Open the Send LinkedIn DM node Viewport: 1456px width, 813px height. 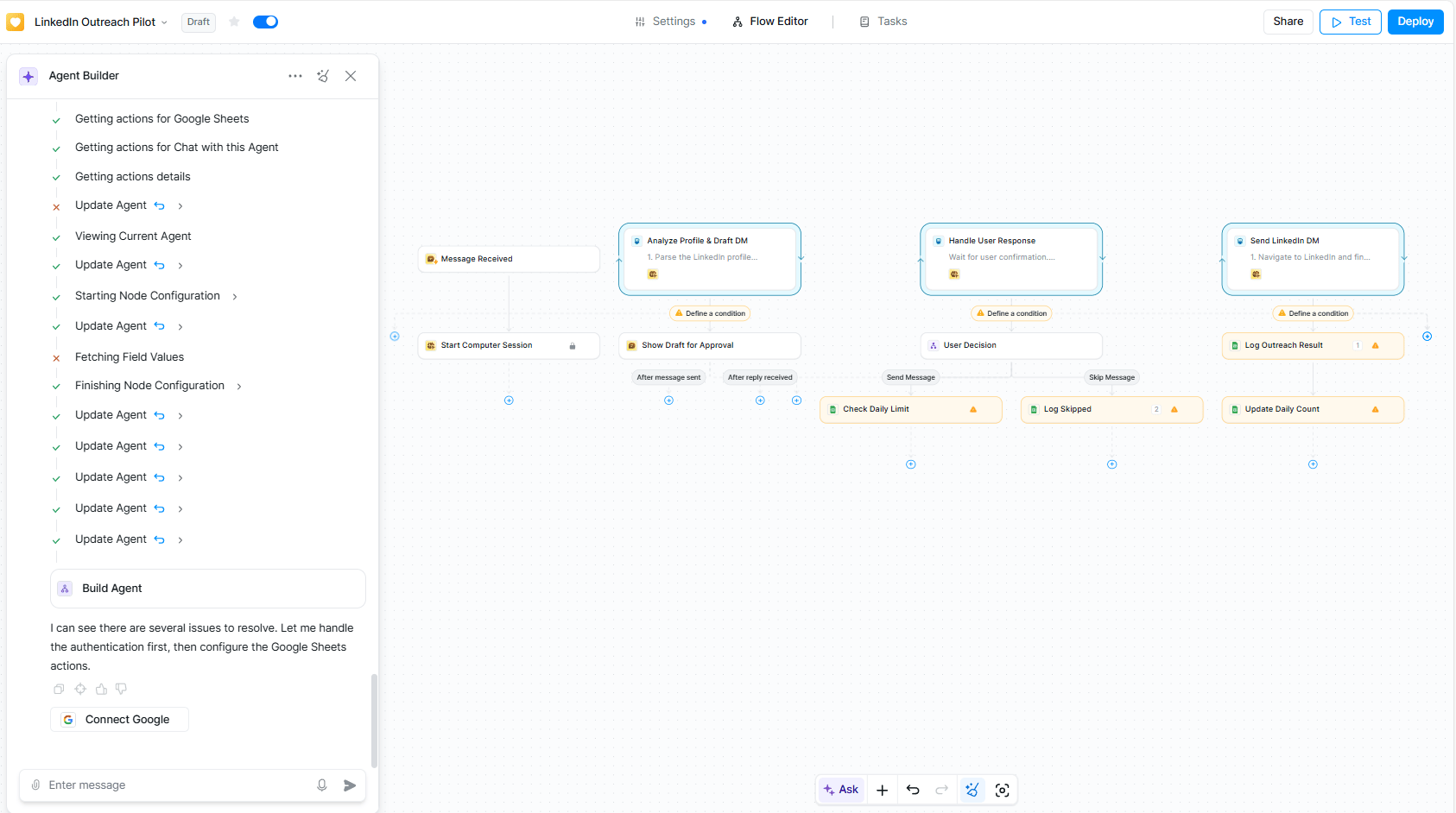[x=1313, y=259]
